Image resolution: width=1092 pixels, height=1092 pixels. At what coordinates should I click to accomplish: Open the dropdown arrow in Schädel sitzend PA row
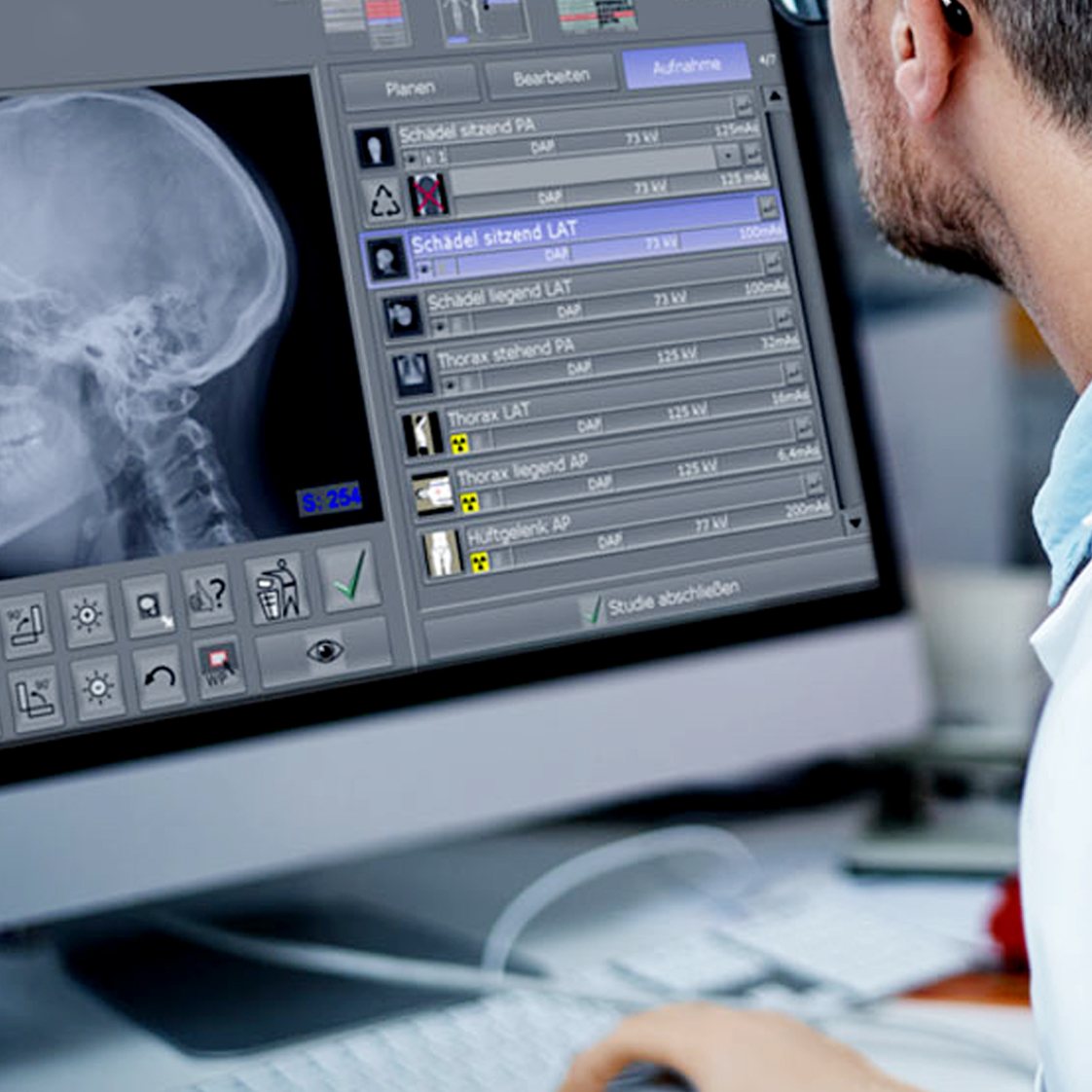tap(728, 156)
